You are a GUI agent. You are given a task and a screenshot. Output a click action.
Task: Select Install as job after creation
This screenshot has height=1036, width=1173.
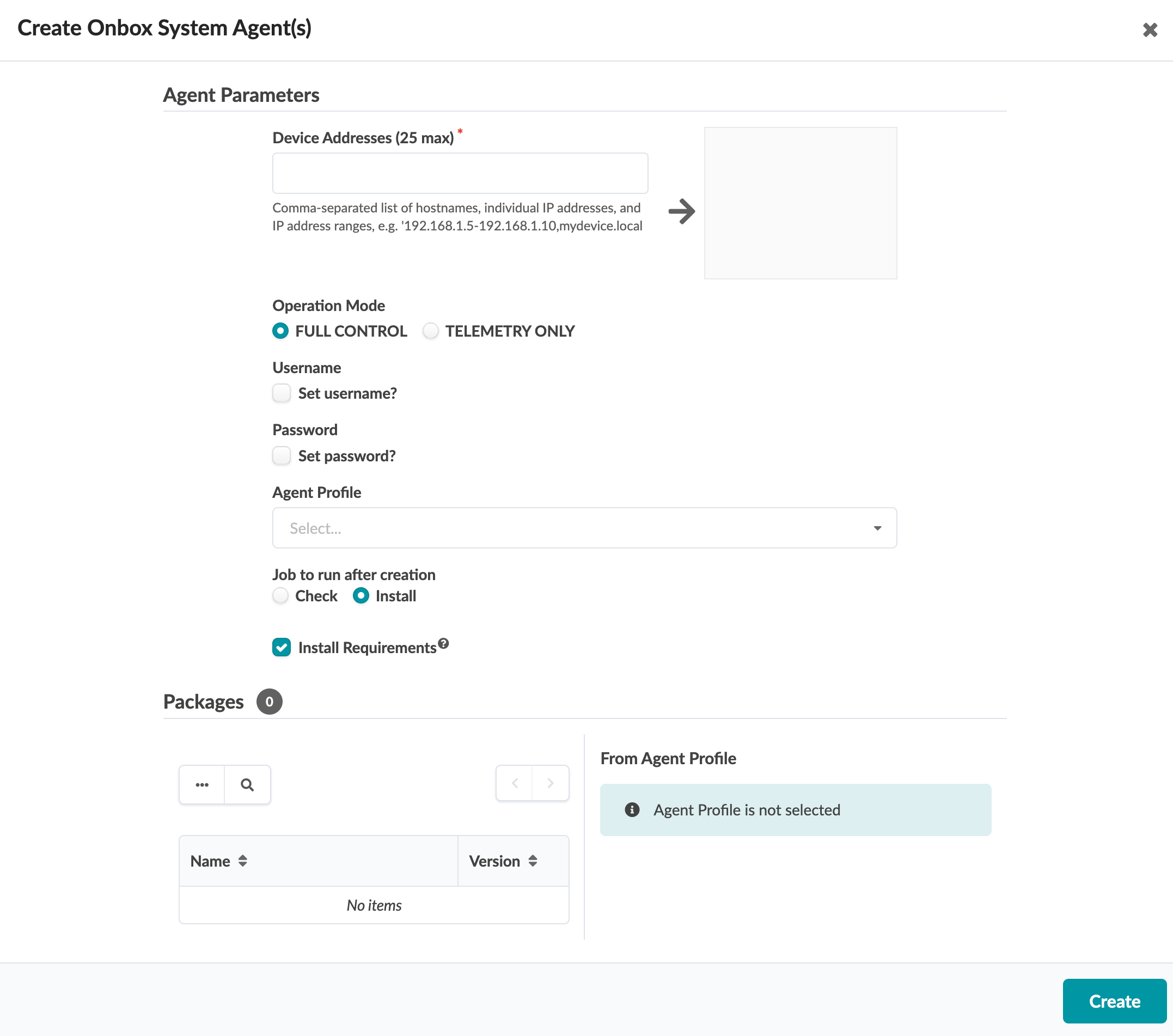coord(361,596)
